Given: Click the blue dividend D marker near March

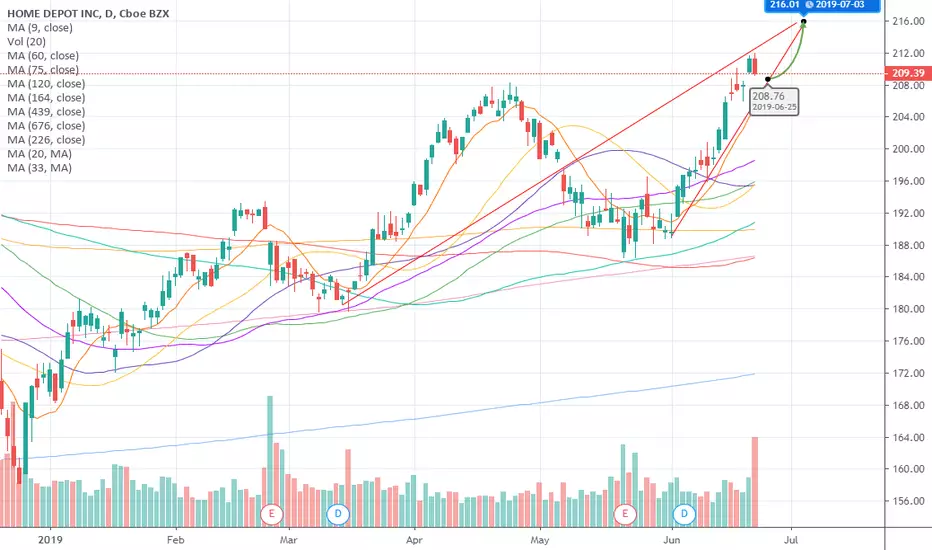Looking at the screenshot, I should pos(338,514).
